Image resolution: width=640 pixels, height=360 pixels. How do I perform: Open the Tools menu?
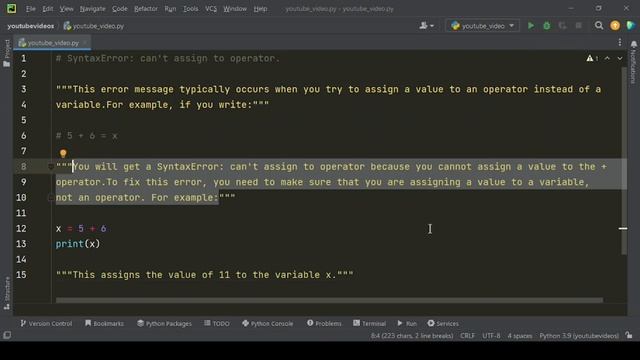[x=191, y=9]
